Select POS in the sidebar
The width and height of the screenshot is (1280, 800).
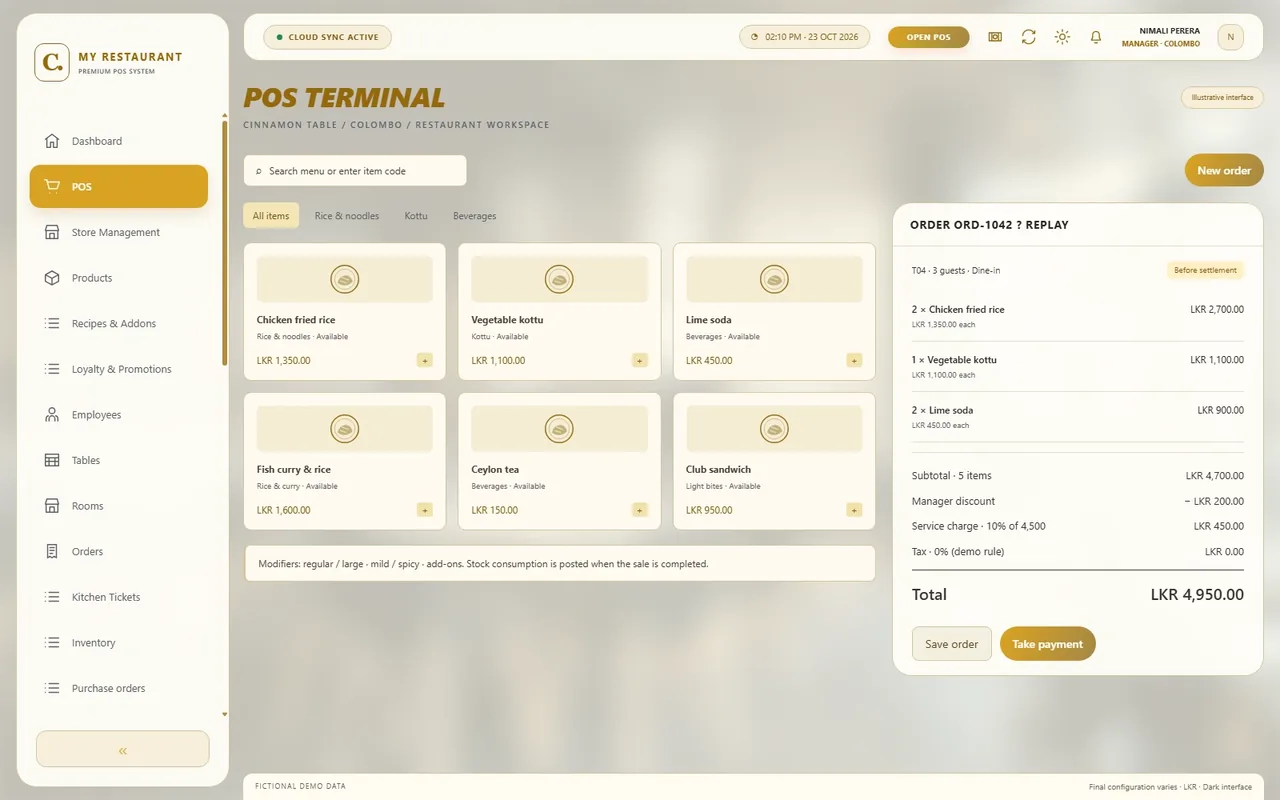pos(119,187)
